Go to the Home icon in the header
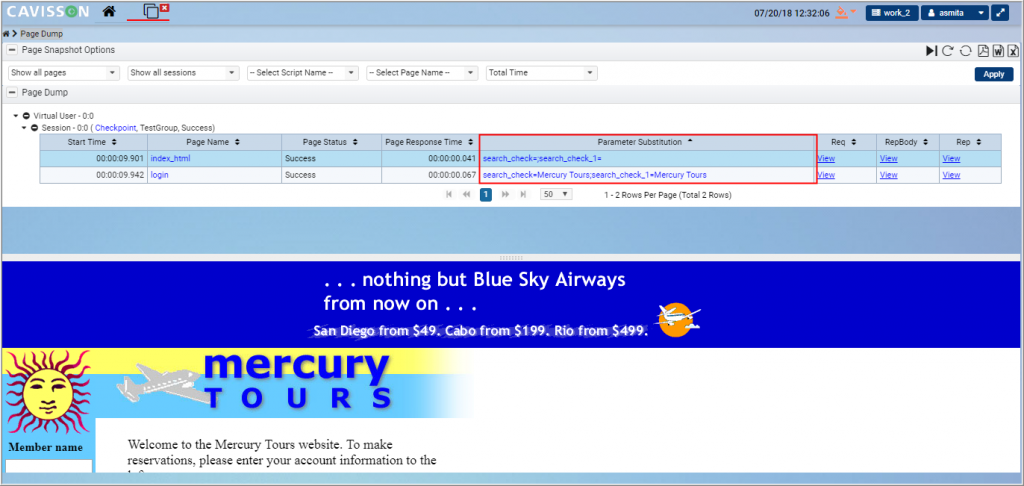Screen dimensions: 1024x486 (x=109, y=11)
